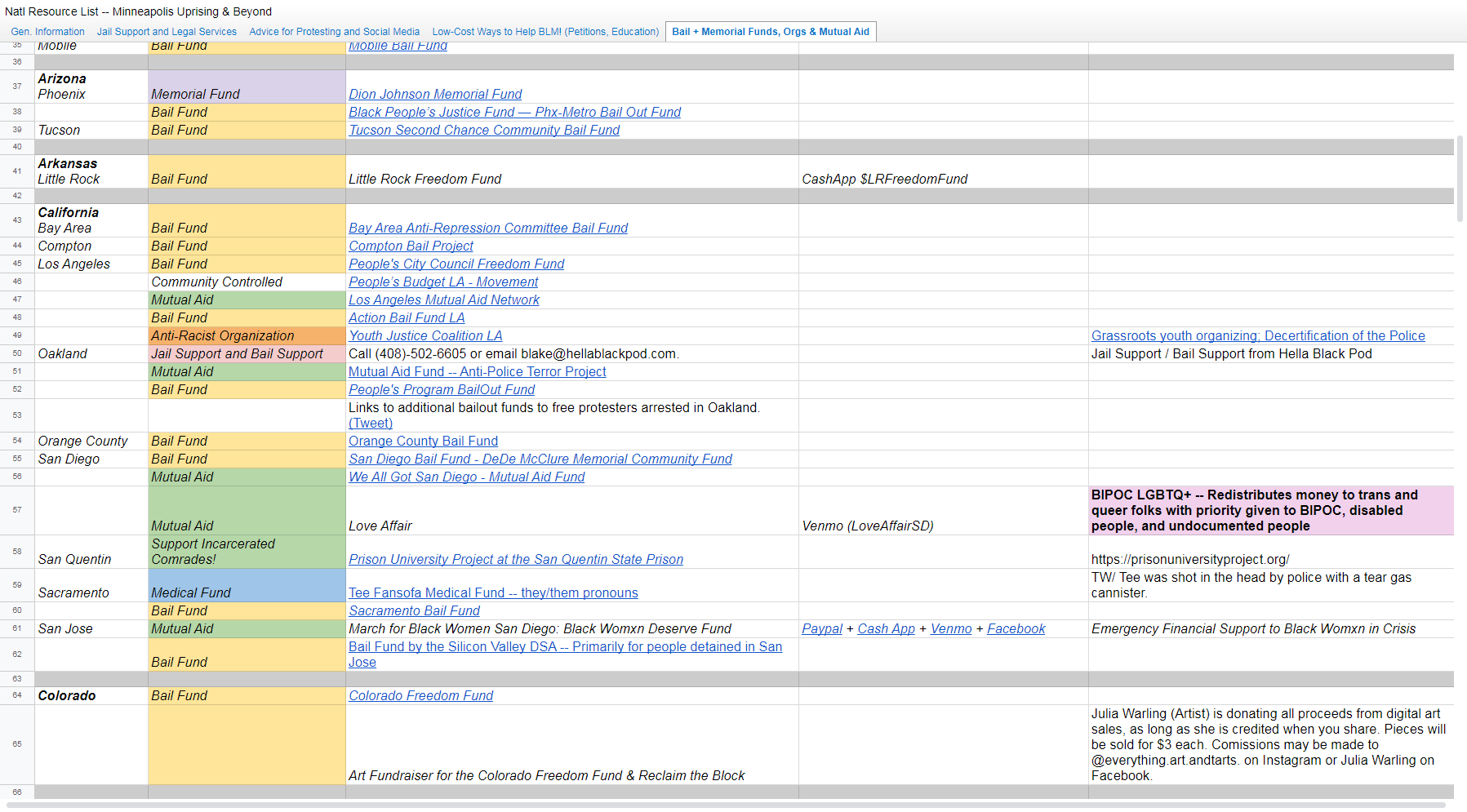Open the Jail Support and Legal Services tab
1467x812 pixels.
tap(167, 32)
